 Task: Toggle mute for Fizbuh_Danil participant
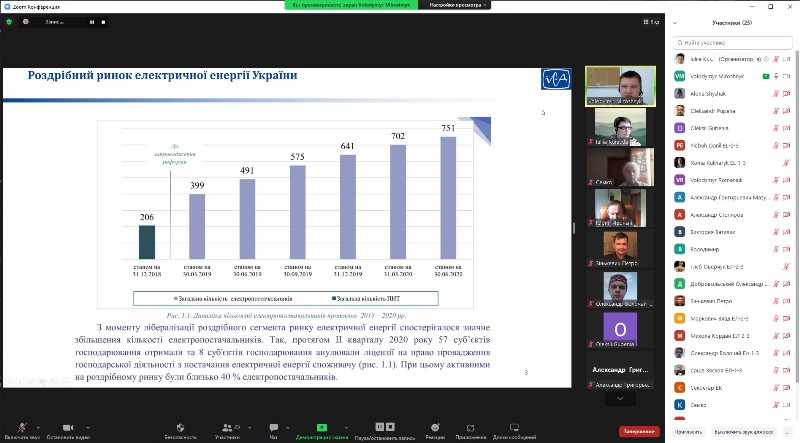[x=776, y=145]
